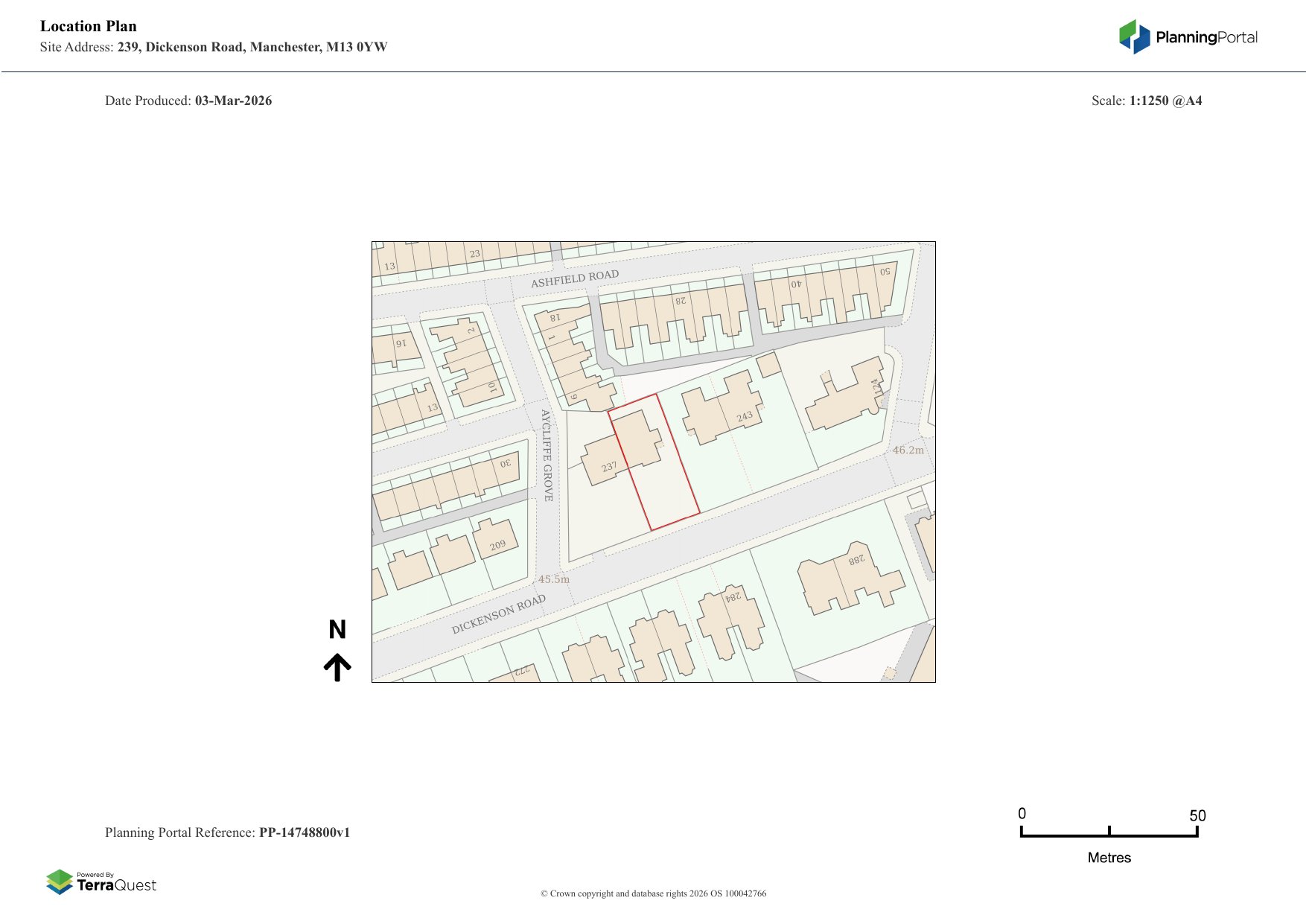Image resolution: width=1306 pixels, height=924 pixels.
Task: Click the Metres label under scale bar
Action: (1109, 858)
